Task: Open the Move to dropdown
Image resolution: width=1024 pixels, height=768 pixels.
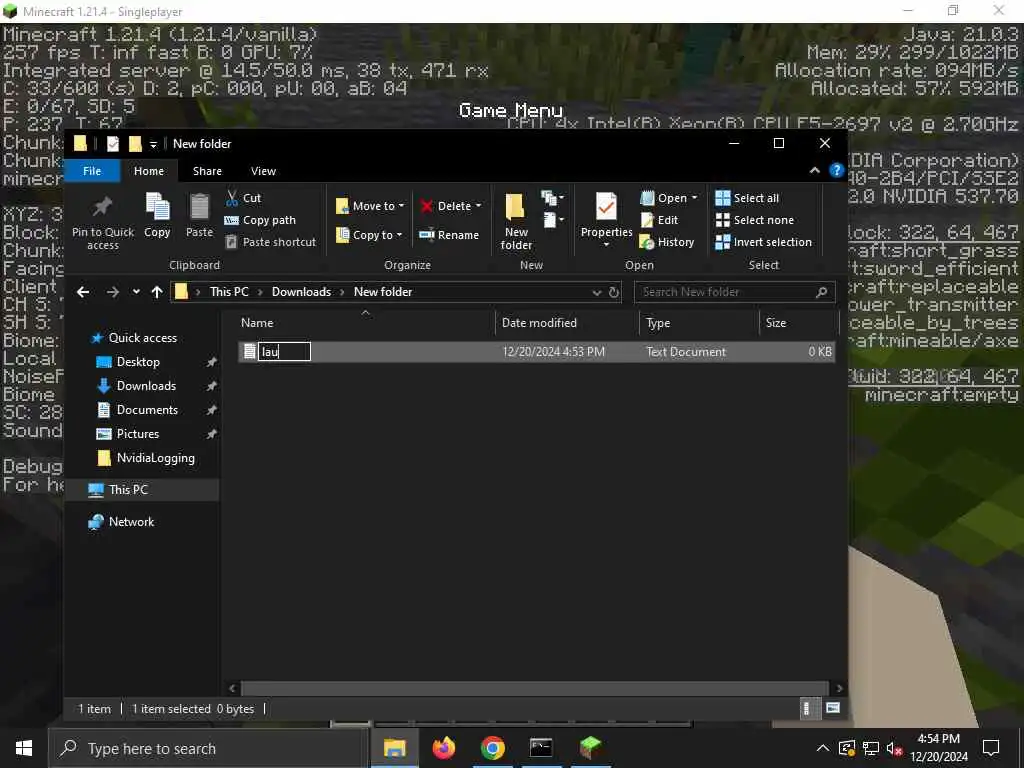Action: [x=370, y=206]
